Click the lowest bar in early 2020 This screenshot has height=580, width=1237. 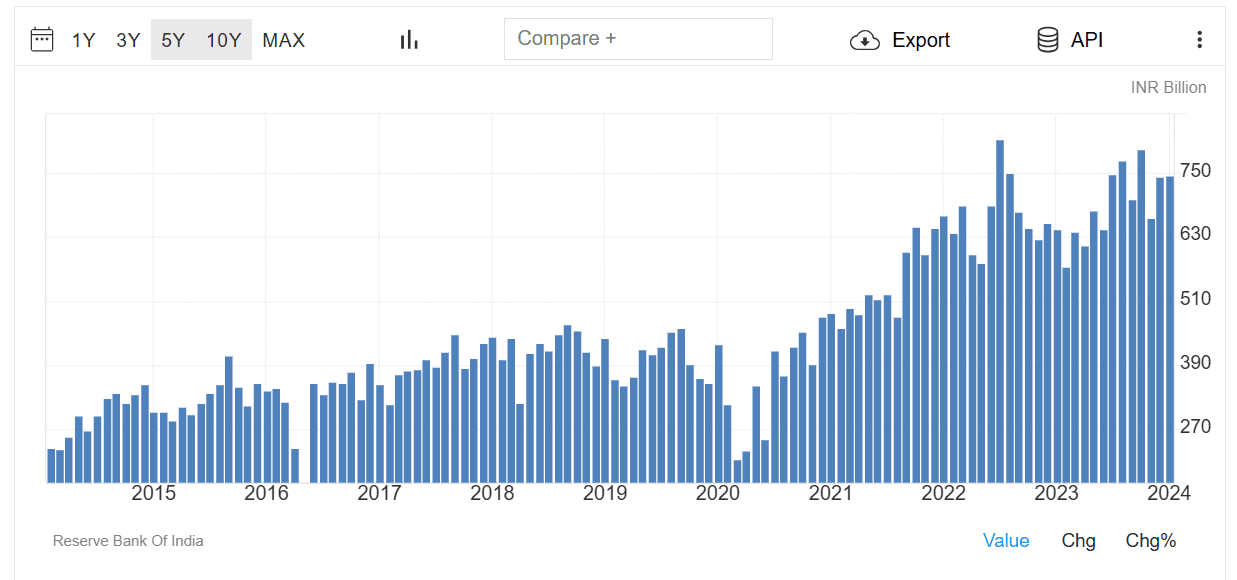point(737,471)
